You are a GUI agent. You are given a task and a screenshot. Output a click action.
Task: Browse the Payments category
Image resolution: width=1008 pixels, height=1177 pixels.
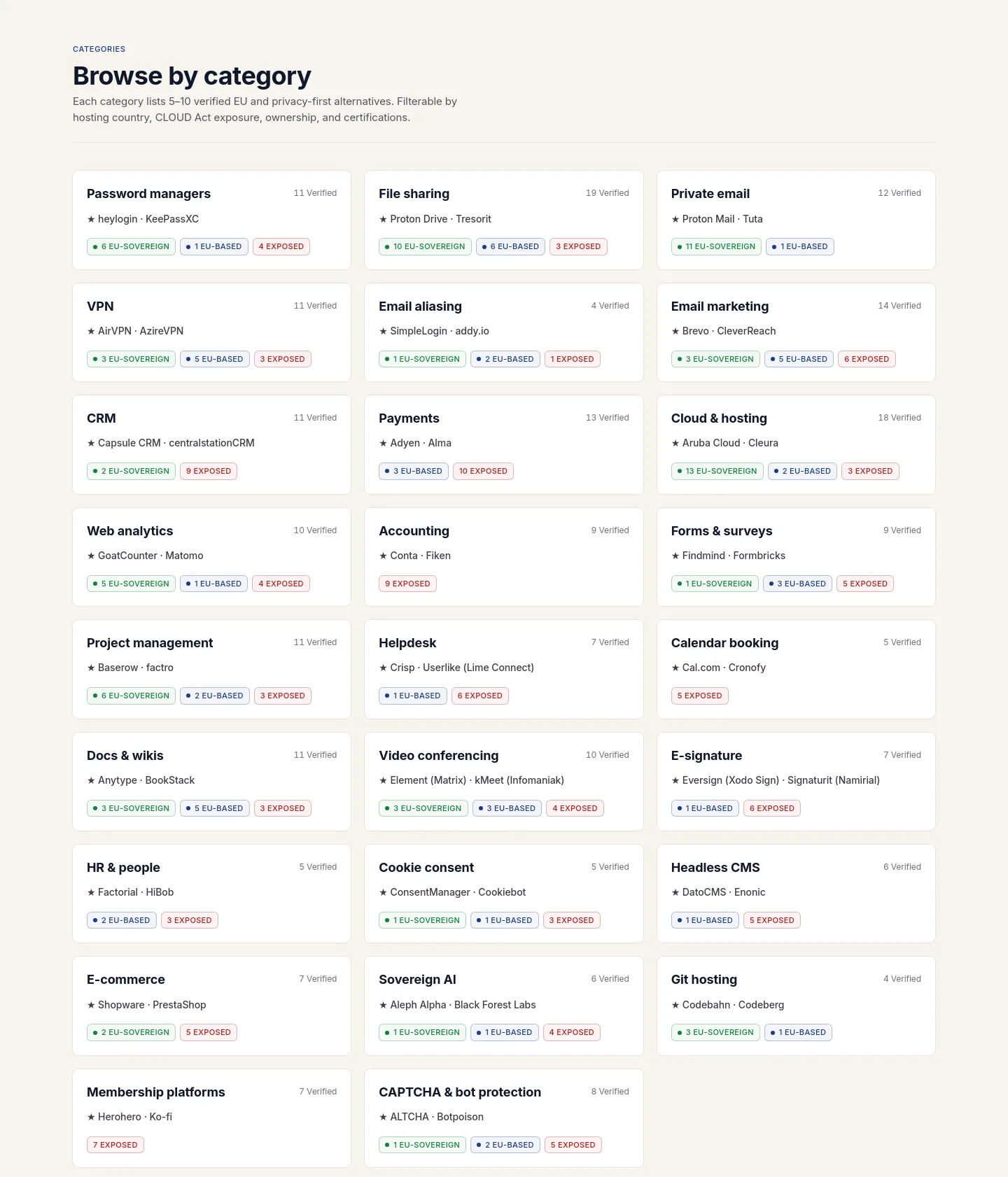click(x=504, y=444)
